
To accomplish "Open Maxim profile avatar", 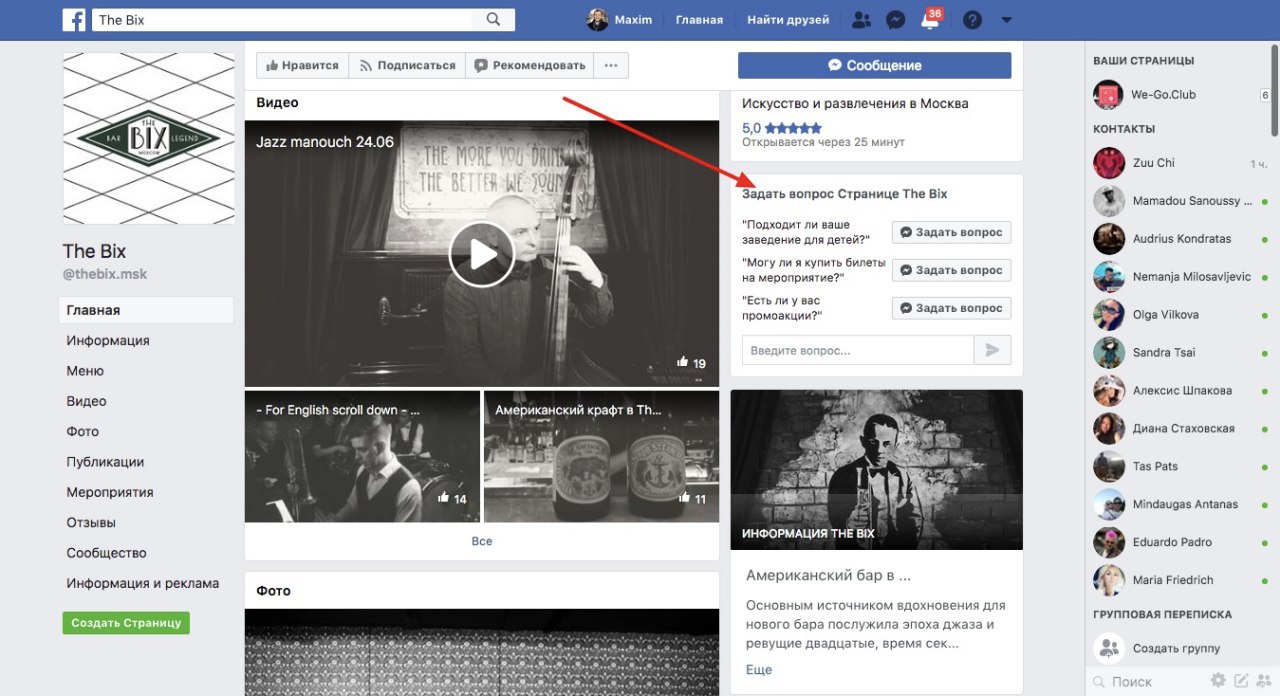I will 597,20.
